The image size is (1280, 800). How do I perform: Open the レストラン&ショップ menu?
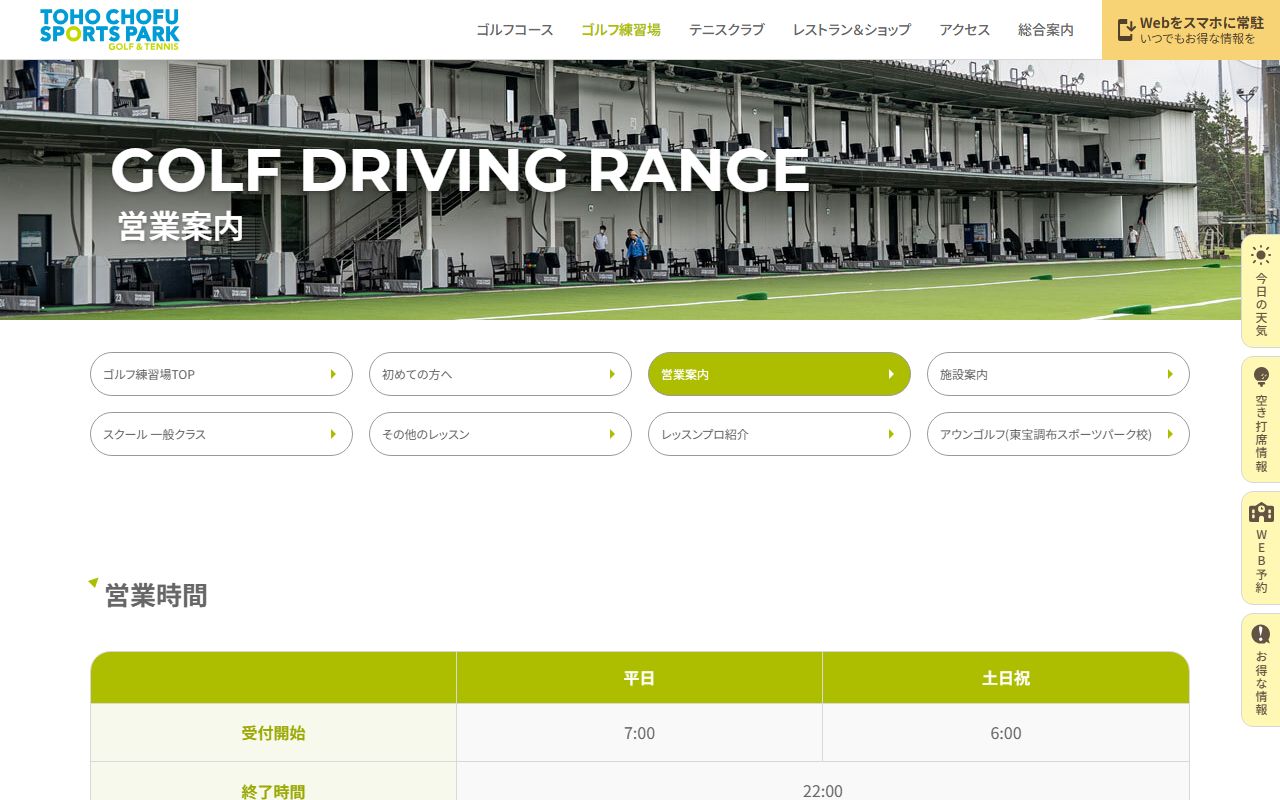click(x=852, y=30)
